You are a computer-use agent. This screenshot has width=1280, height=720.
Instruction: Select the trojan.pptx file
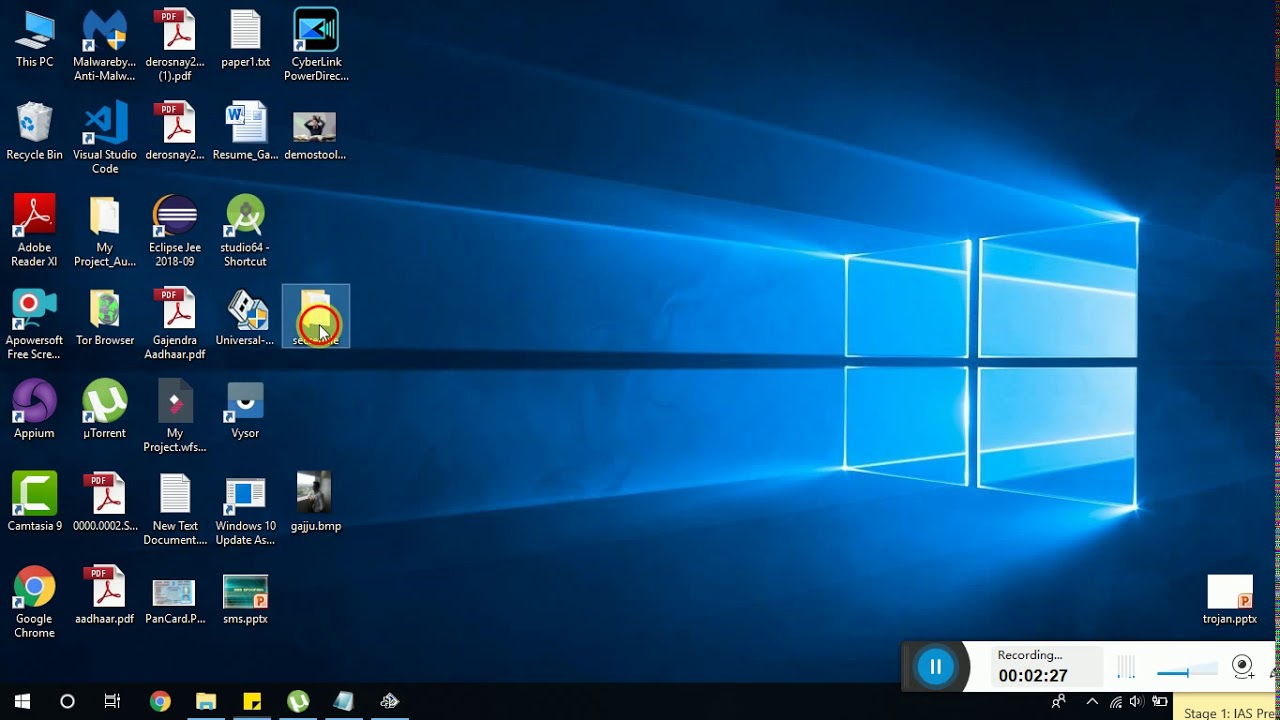tap(1230, 595)
